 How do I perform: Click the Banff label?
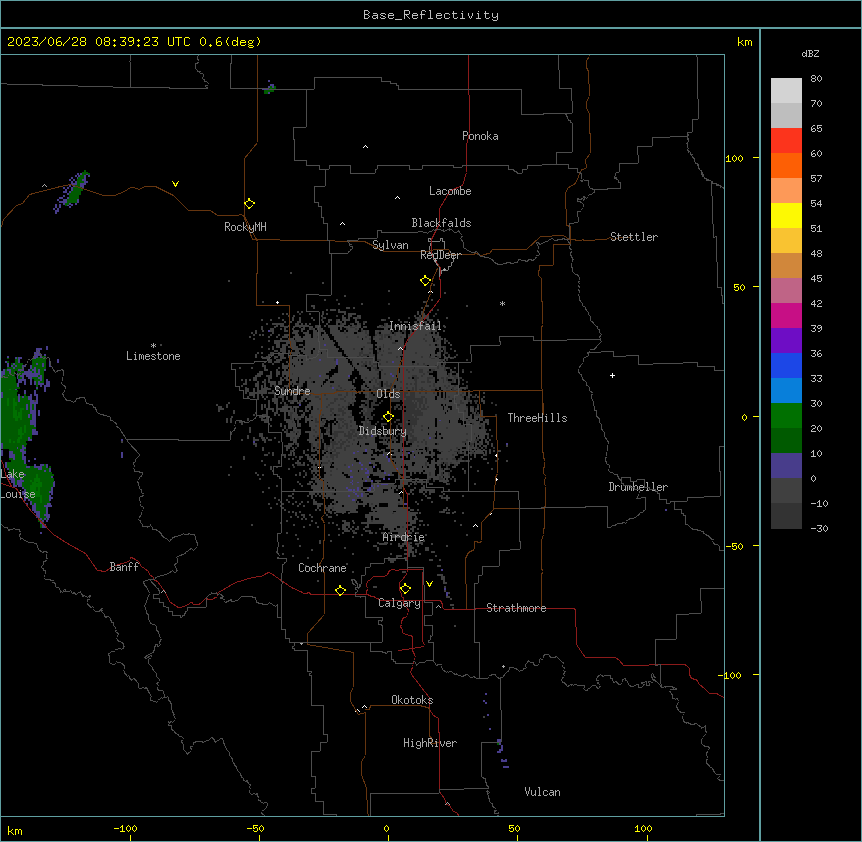tap(124, 567)
